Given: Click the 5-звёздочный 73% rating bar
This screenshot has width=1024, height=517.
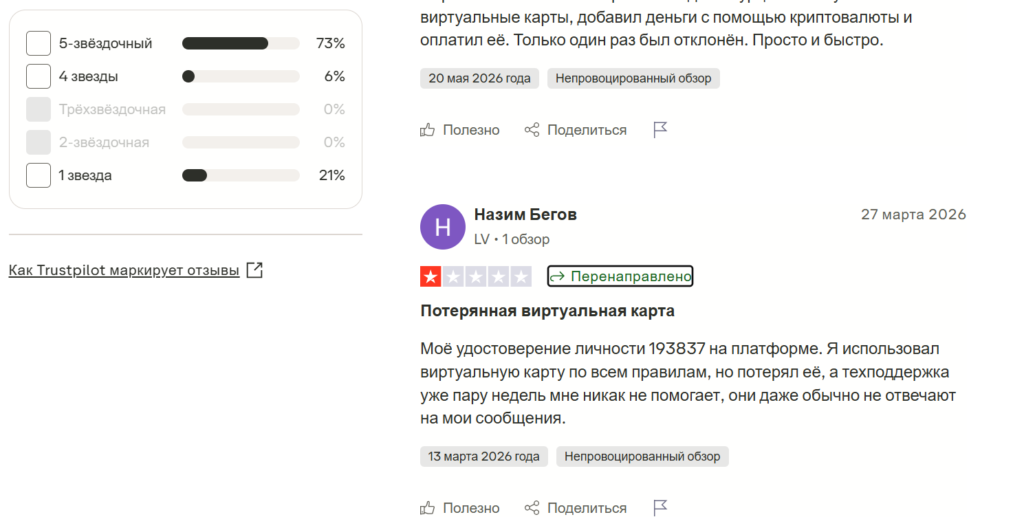Looking at the screenshot, I should [240, 43].
